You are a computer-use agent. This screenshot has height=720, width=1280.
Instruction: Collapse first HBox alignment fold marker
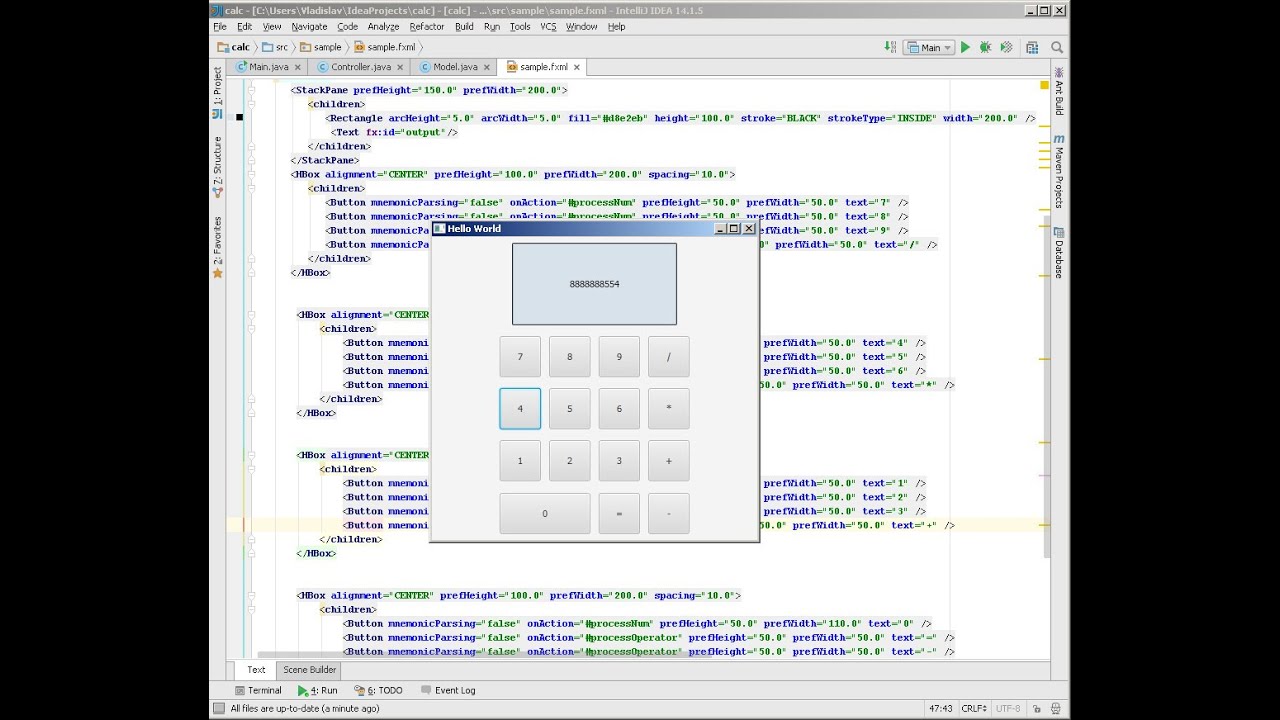(252, 174)
